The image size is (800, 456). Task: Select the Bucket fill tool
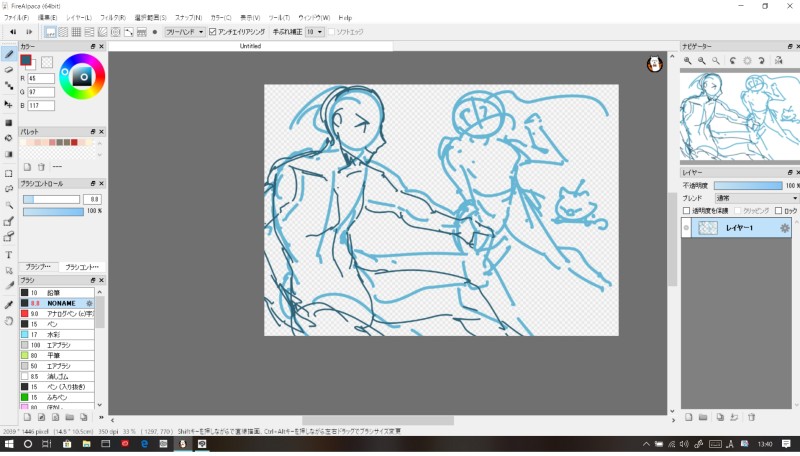coord(9,138)
